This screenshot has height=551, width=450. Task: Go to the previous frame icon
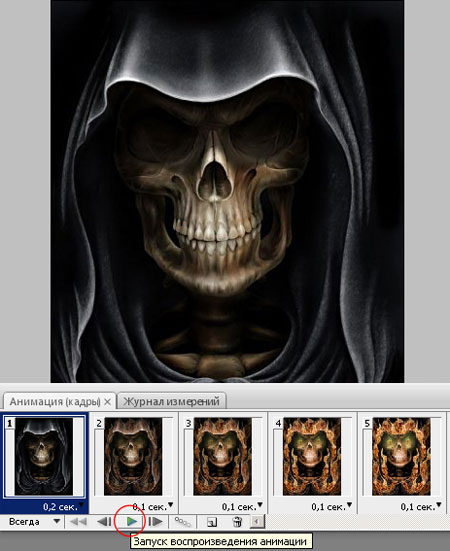[104, 521]
